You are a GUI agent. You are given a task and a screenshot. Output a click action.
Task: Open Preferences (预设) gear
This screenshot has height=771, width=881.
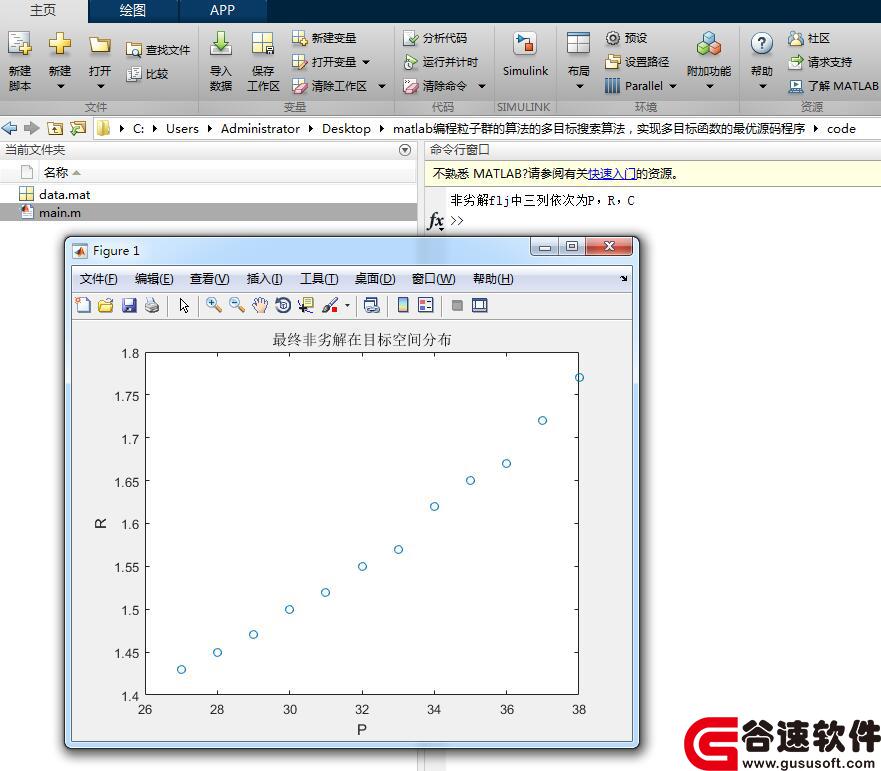coord(626,38)
